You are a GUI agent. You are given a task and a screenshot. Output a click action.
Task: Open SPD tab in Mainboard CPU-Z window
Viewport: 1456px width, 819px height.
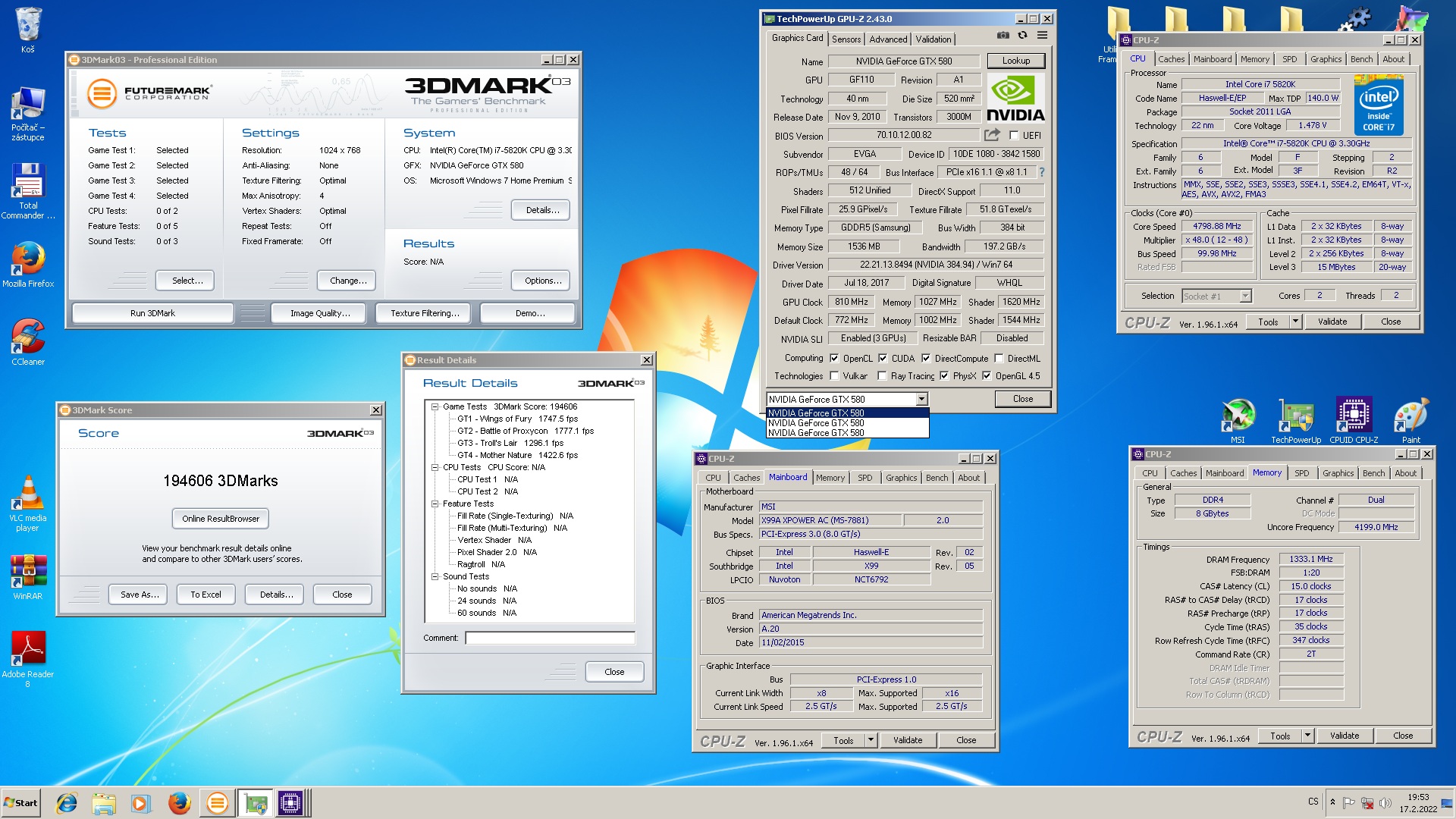tap(865, 478)
